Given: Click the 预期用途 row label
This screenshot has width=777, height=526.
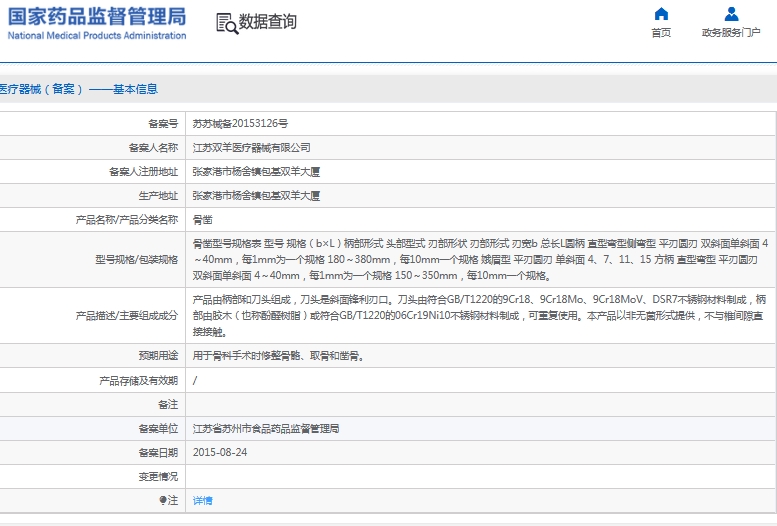Looking at the screenshot, I should (158, 356).
